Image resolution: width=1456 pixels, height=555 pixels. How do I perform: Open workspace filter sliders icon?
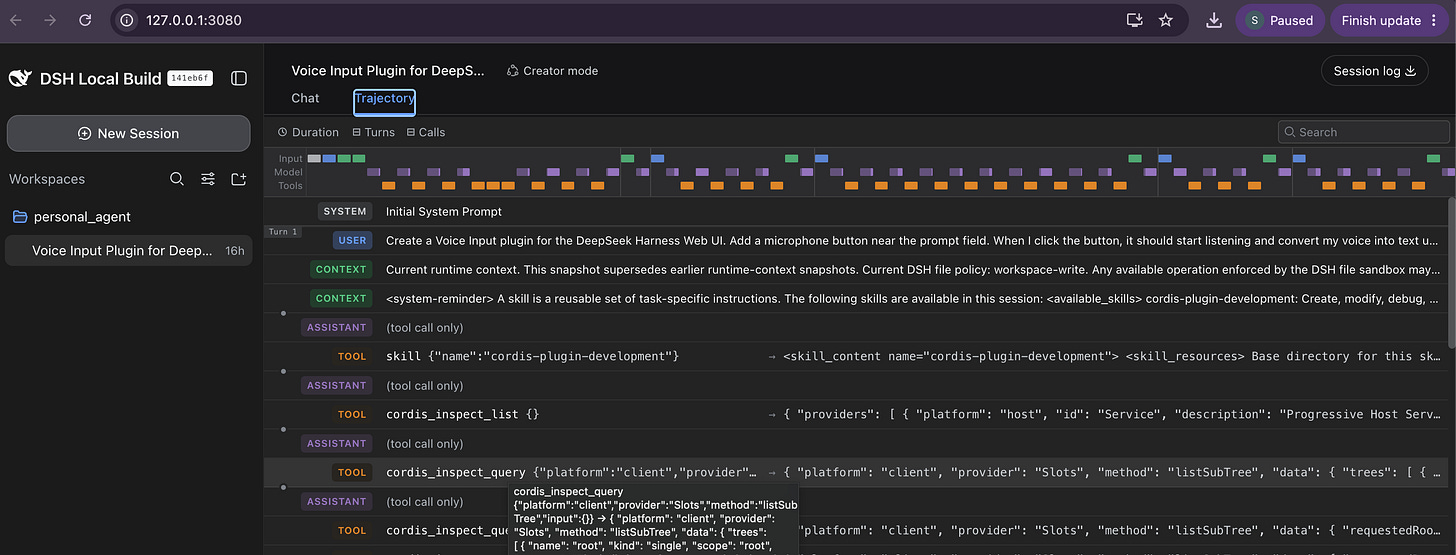(208, 179)
